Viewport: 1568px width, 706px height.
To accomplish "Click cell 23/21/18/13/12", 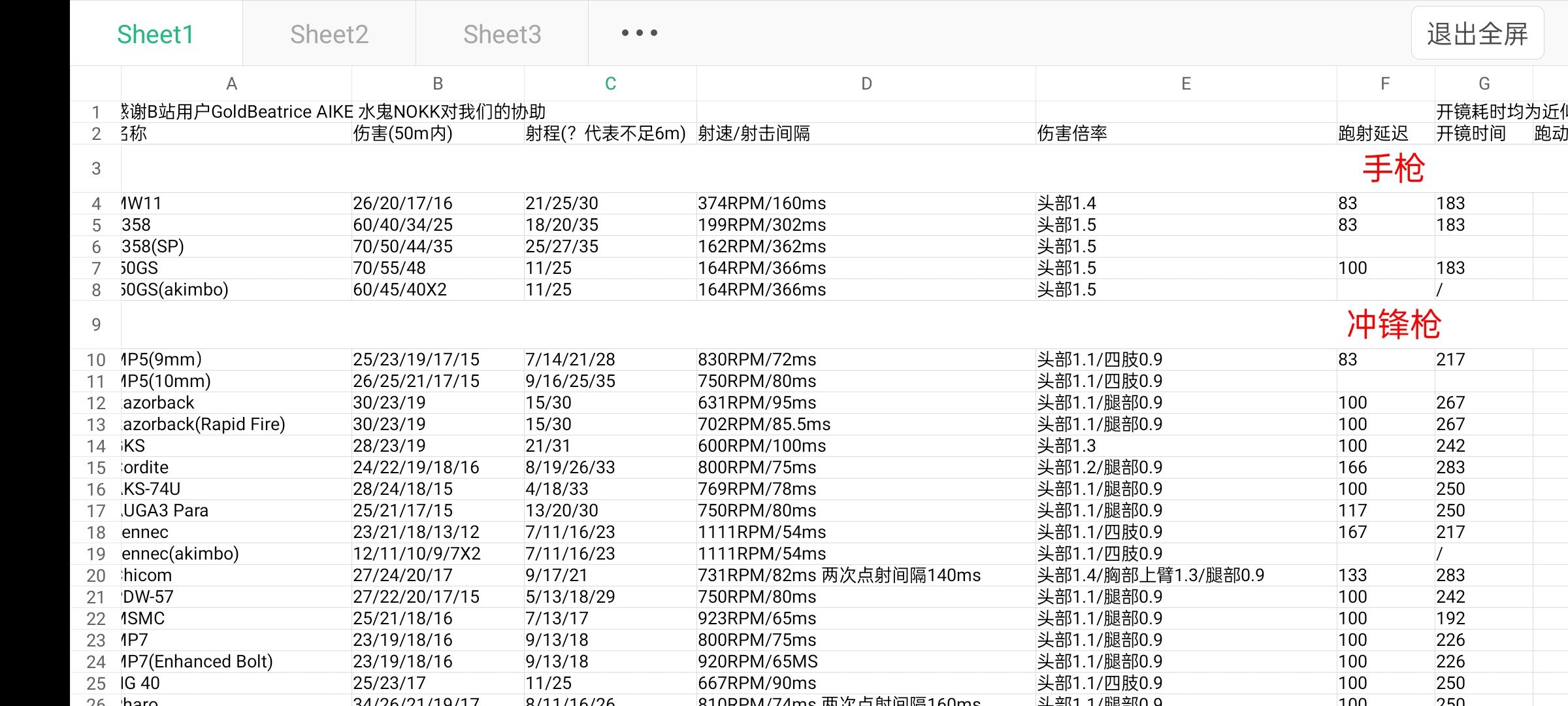I will click(438, 532).
